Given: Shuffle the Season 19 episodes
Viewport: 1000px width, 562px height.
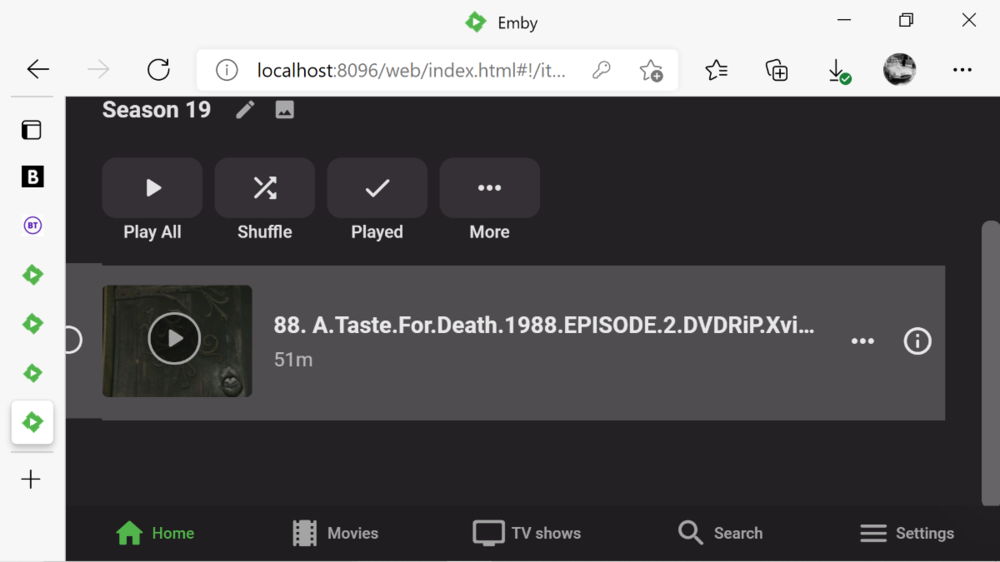Looking at the screenshot, I should (x=265, y=188).
